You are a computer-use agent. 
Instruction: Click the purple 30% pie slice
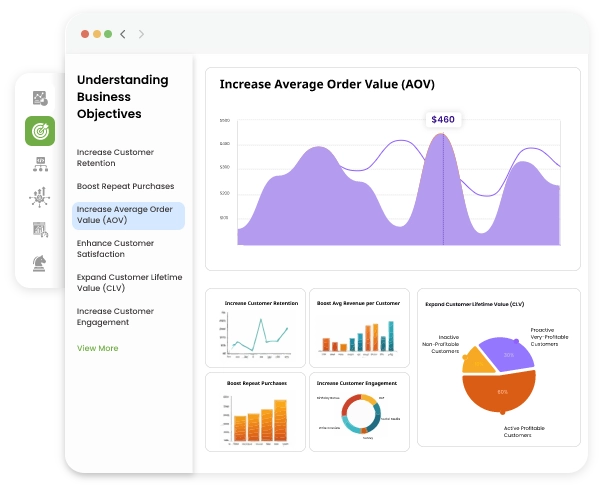[x=508, y=354]
